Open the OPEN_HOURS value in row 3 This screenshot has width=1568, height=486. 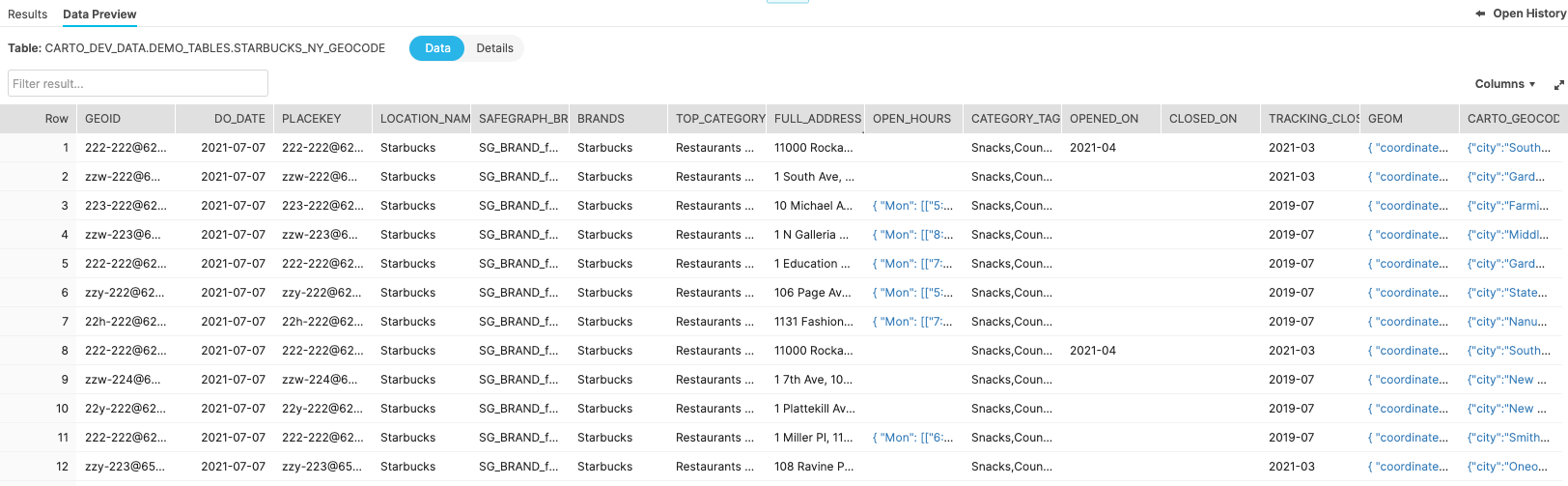tap(912, 206)
